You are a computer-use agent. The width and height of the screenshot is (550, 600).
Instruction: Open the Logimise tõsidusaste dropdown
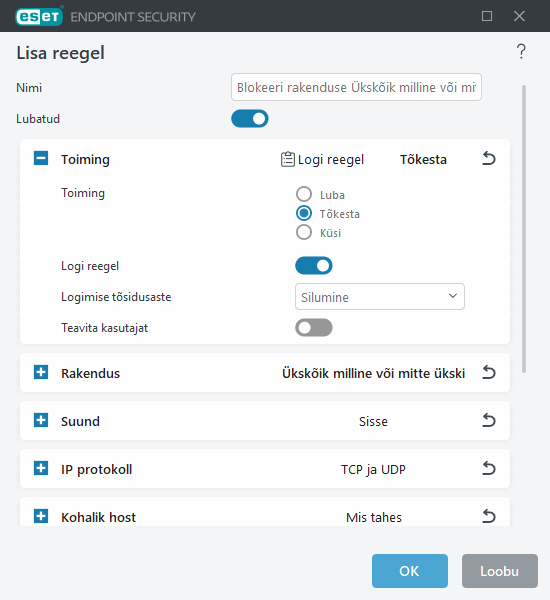380,297
